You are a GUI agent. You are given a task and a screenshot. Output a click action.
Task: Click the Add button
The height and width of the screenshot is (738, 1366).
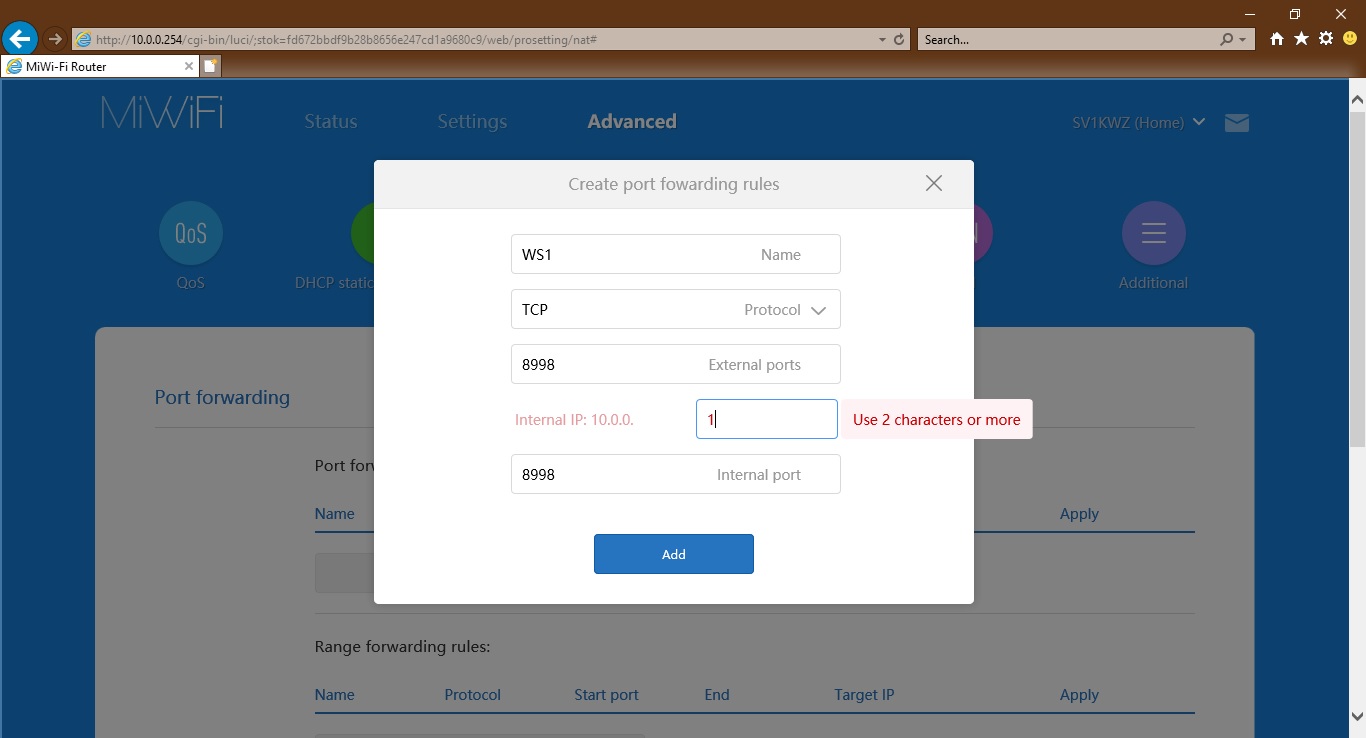click(674, 554)
